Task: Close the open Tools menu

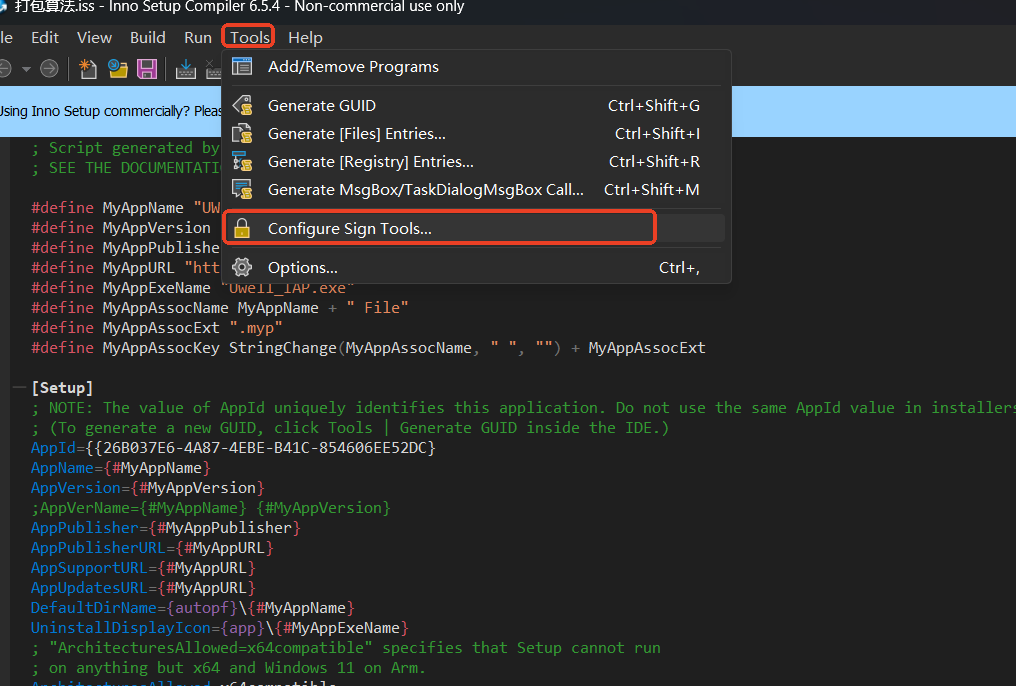Action: [249, 38]
